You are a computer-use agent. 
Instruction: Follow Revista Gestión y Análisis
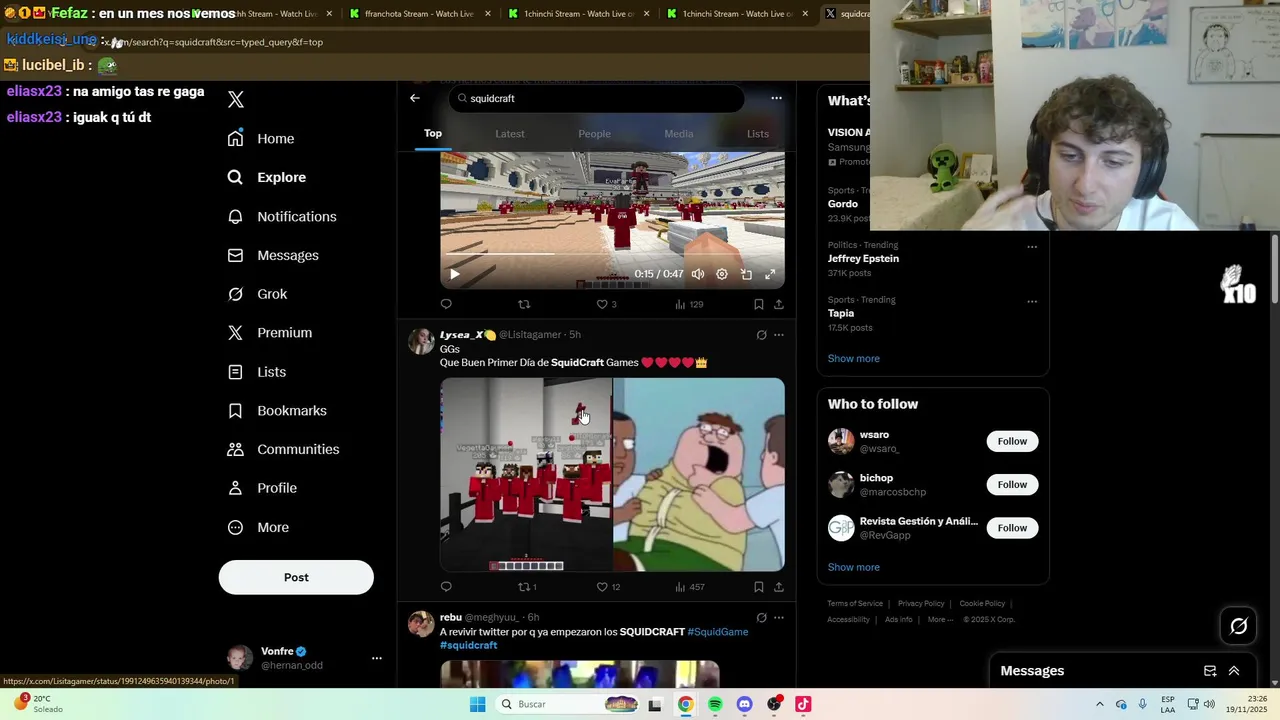click(1012, 527)
